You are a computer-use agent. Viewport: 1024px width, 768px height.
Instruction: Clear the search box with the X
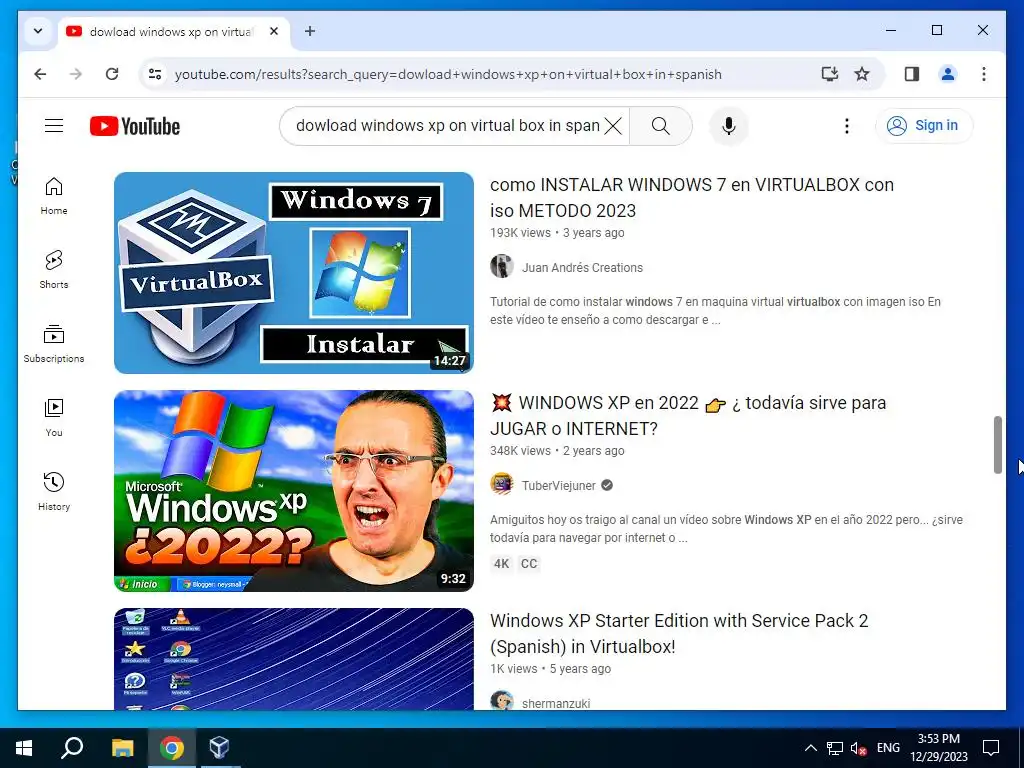(x=613, y=125)
